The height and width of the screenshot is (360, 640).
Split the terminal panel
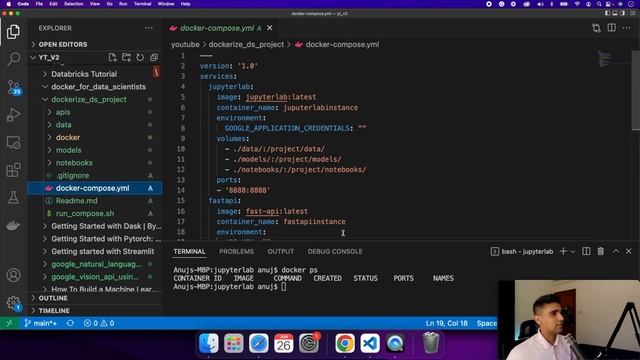(x=586, y=251)
